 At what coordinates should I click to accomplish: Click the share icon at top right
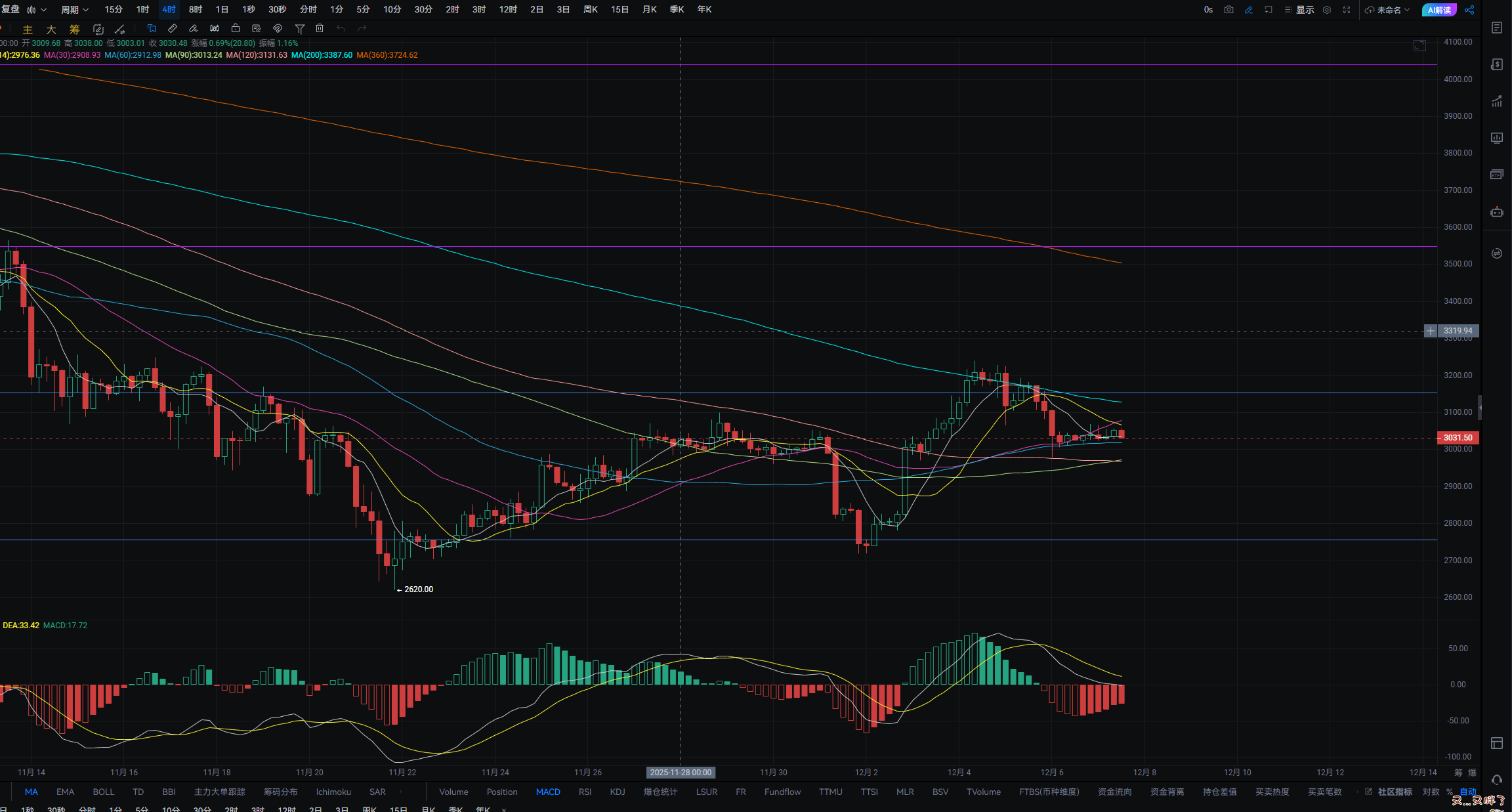[1469, 10]
